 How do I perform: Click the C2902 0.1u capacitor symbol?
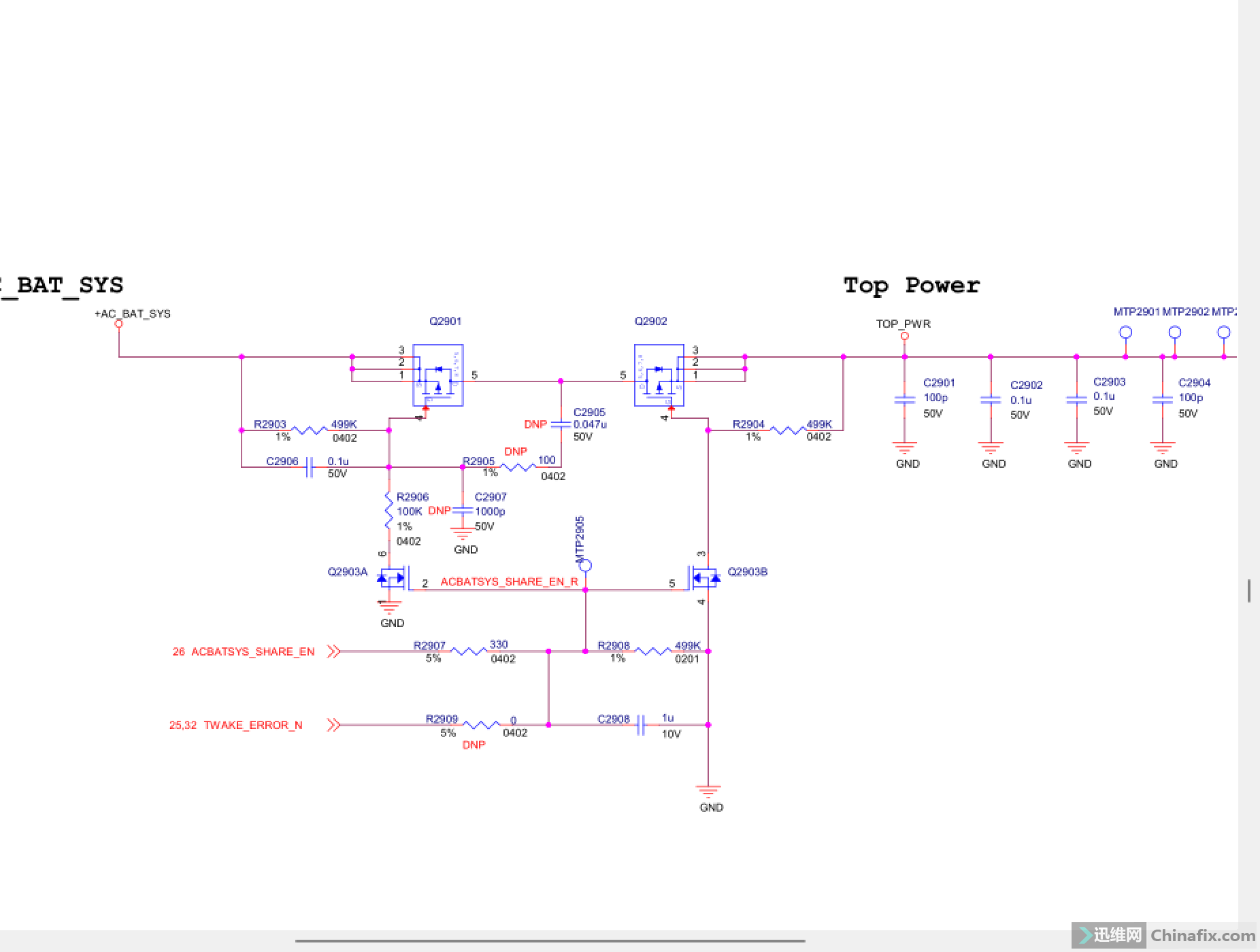pyautogui.click(x=991, y=400)
